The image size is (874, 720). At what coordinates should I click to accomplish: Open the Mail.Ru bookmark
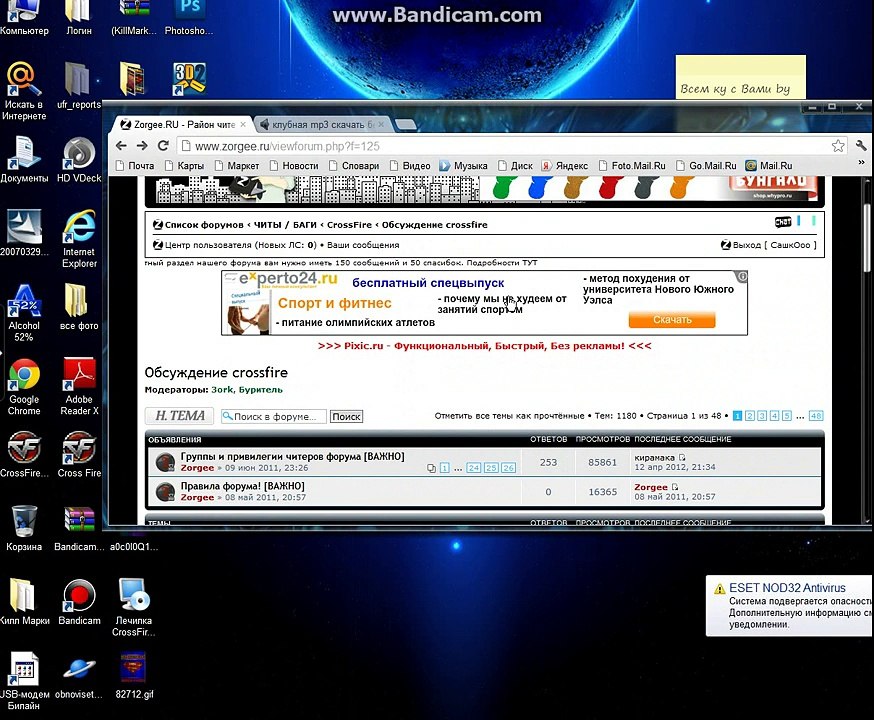click(x=769, y=166)
